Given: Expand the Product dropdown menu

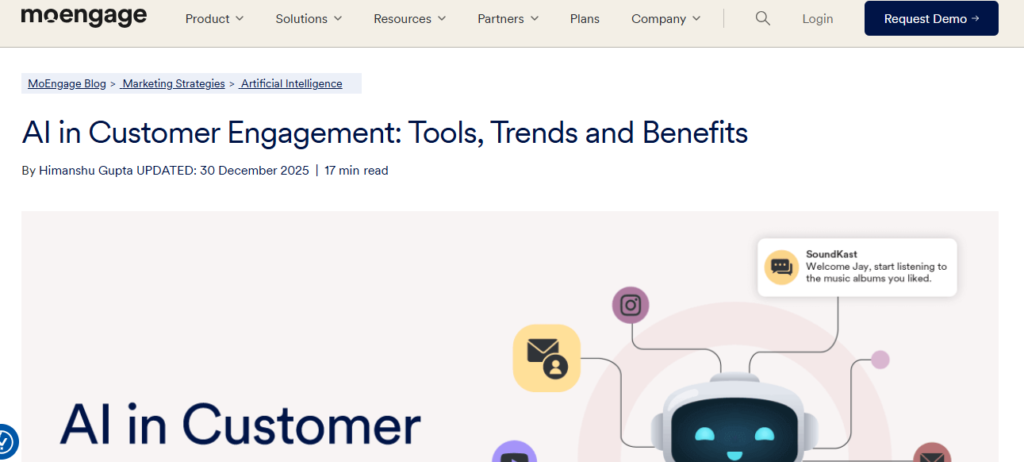Looking at the screenshot, I should pyautogui.click(x=214, y=19).
